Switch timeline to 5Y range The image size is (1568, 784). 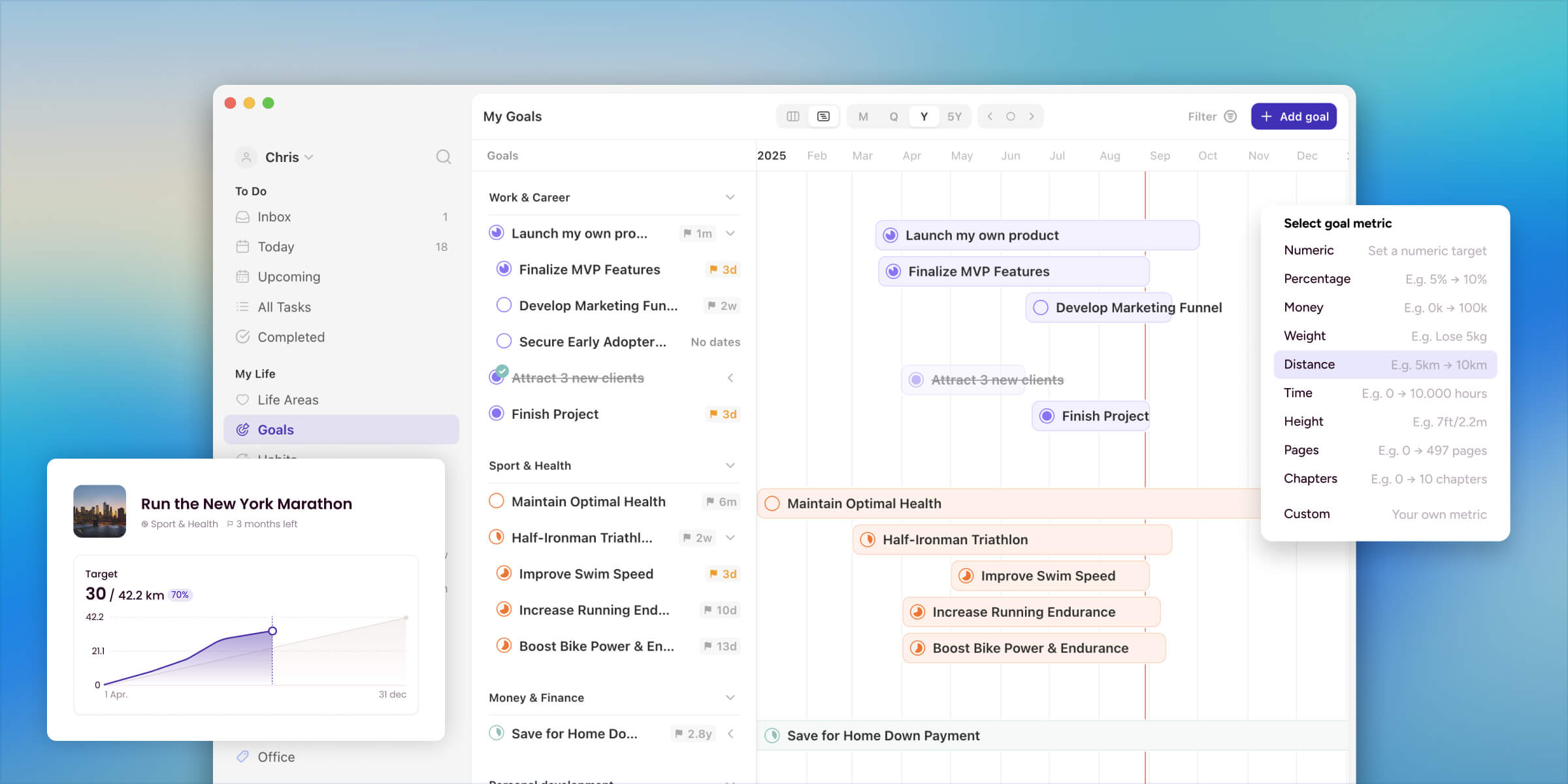pos(954,116)
